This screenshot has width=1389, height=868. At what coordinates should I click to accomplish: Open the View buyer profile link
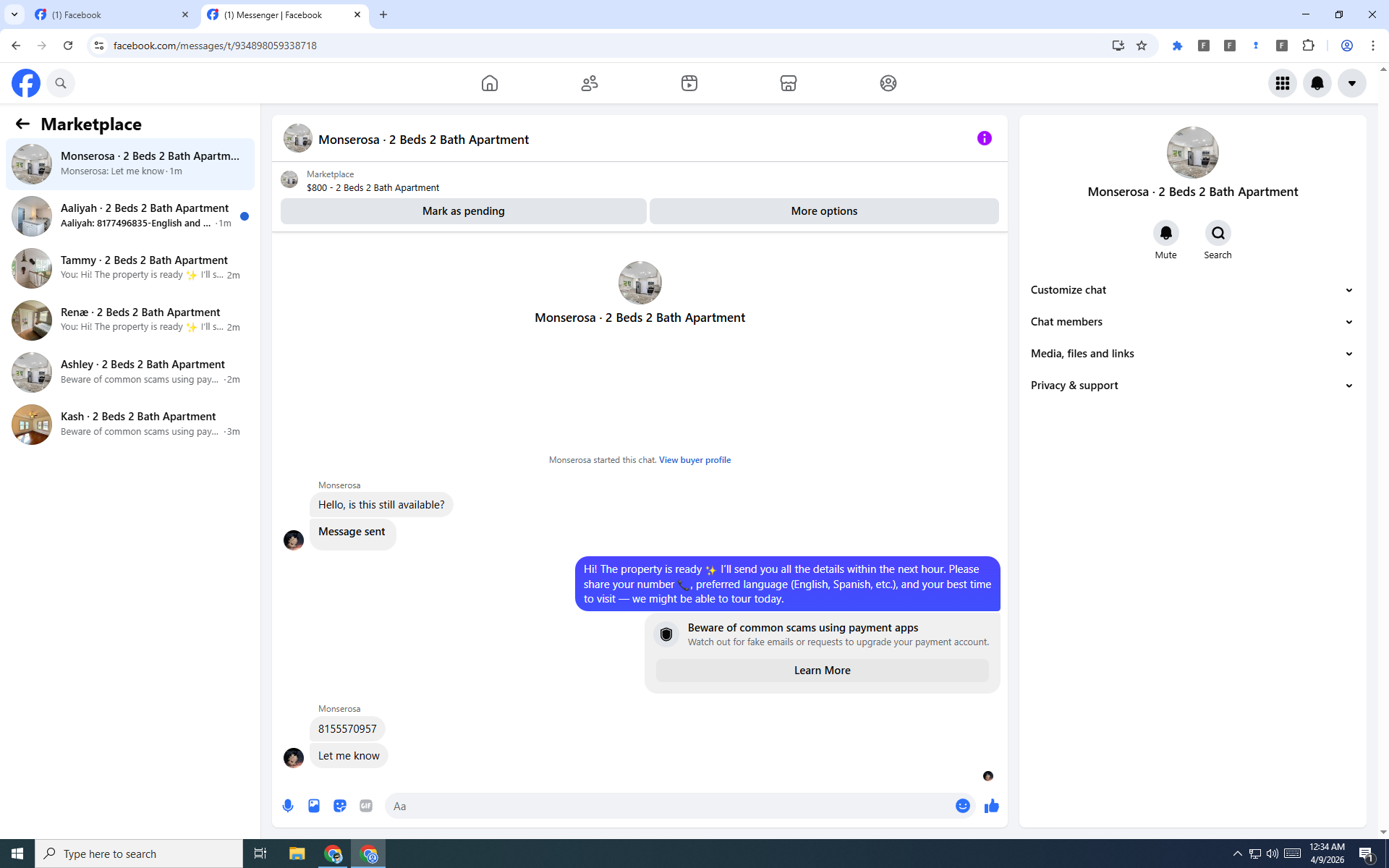click(694, 460)
